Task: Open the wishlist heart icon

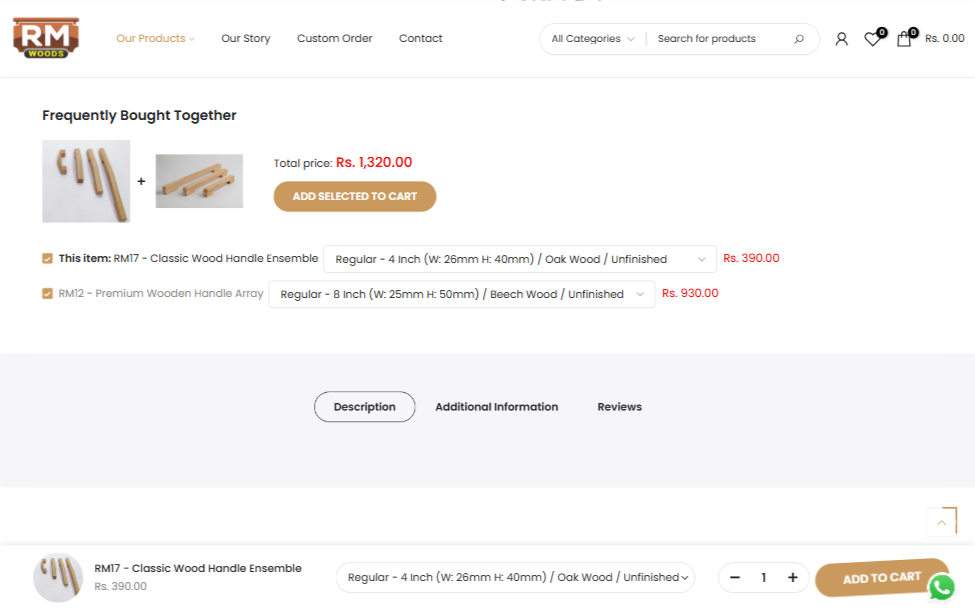Action: [x=872, y=39]
